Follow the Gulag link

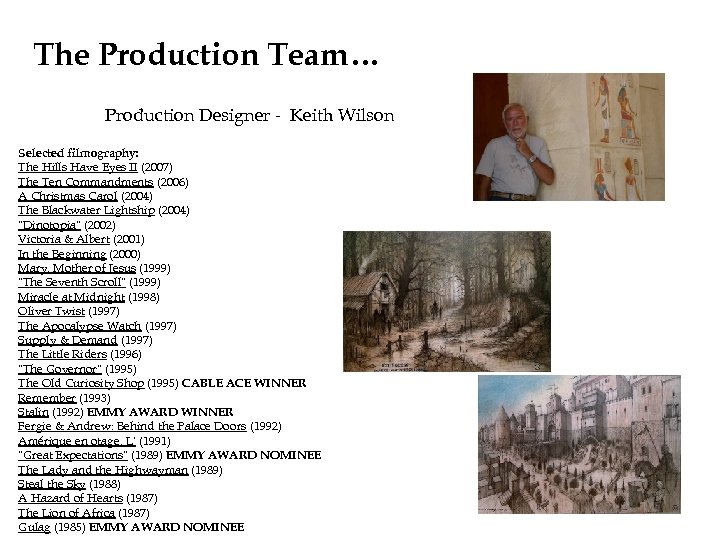(34, 527)
